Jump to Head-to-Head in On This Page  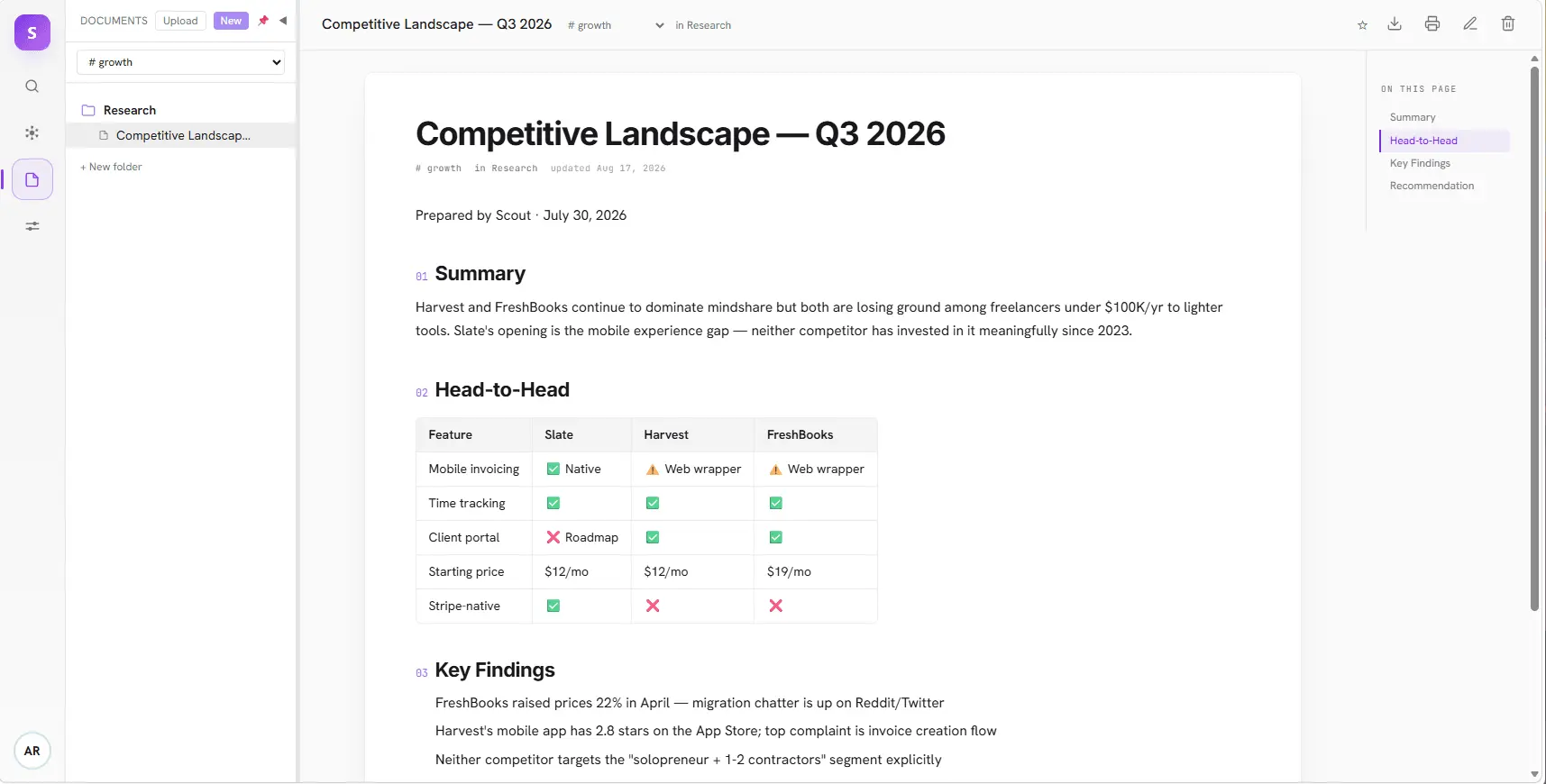point(1444,141)
